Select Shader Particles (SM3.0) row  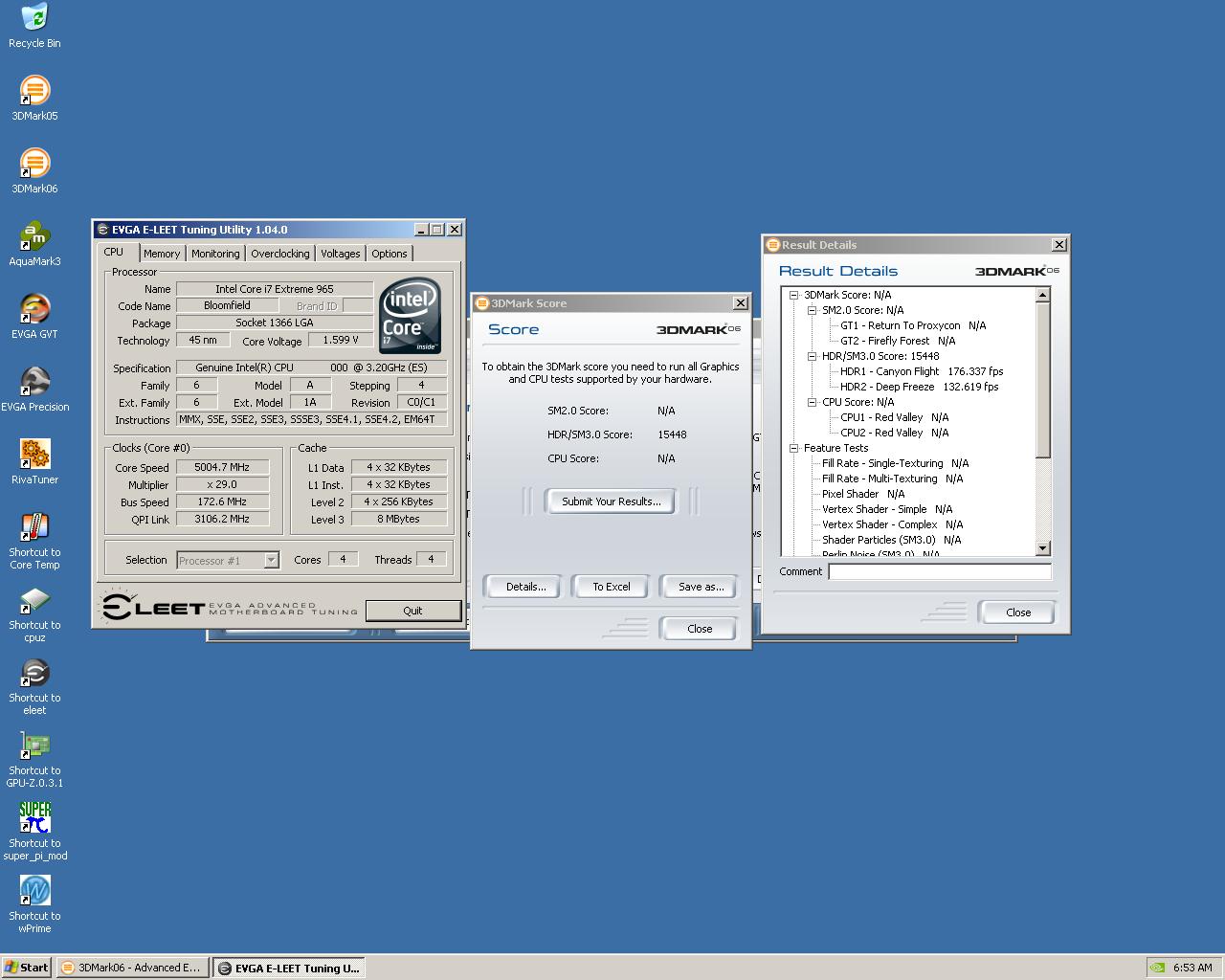coord(891,540)
